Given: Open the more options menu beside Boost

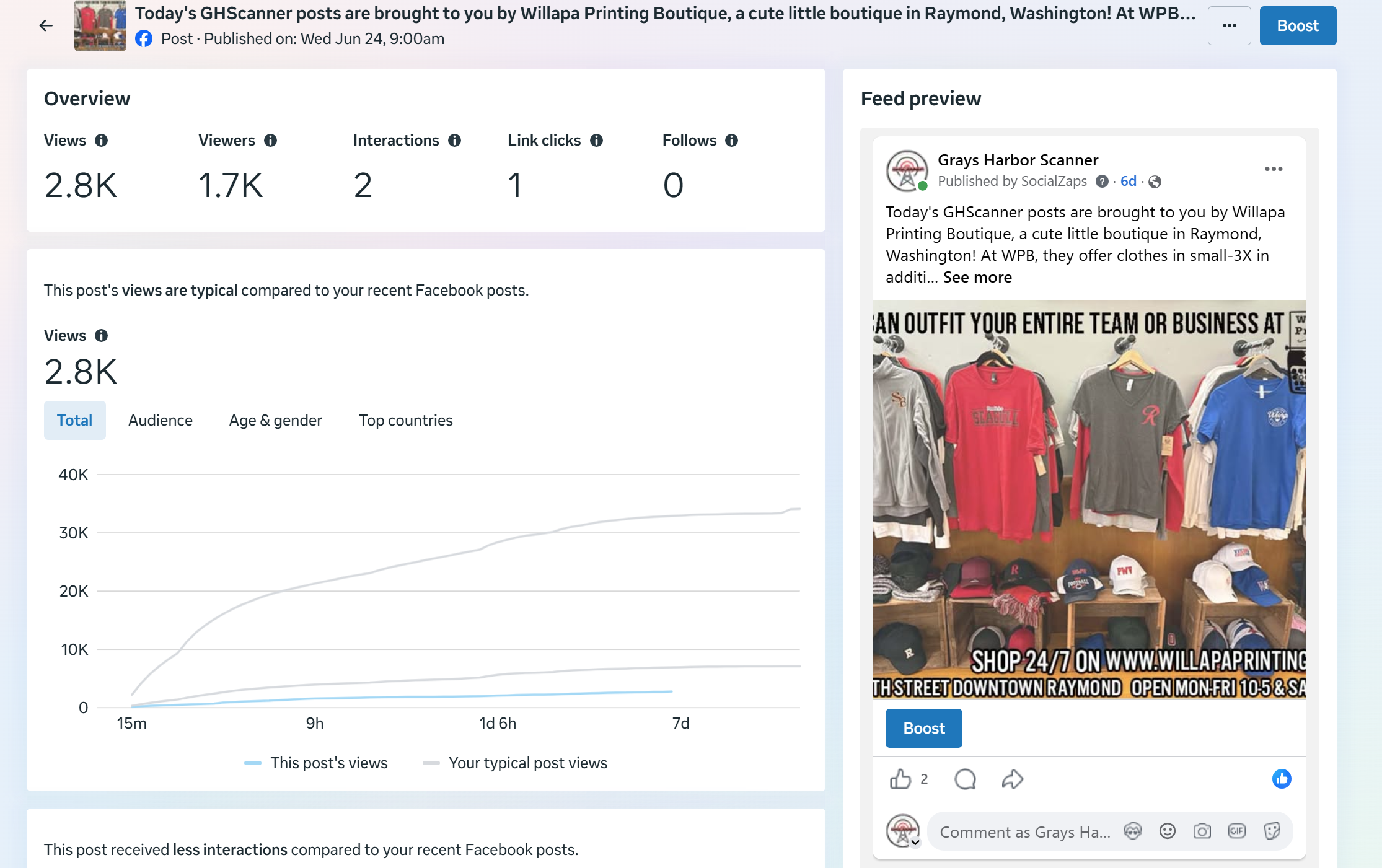Looking at the screenshot, I should (x=1229, y=25).
